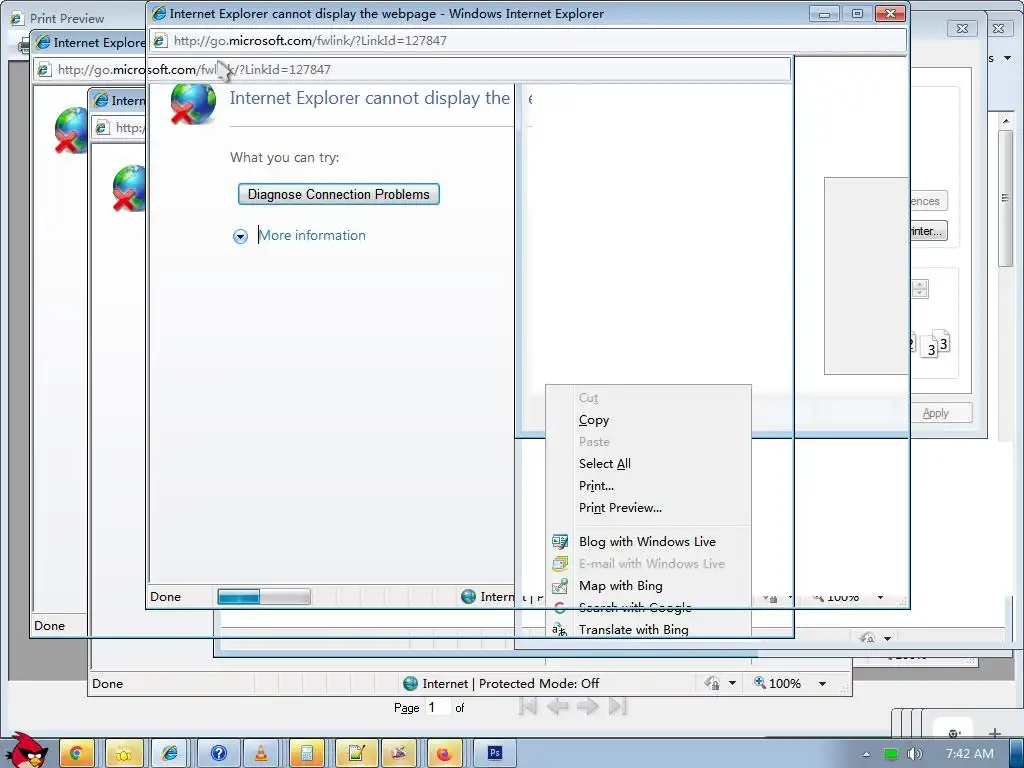Click page icon in frontmost address bar
1024x768 pixels.
pyautogui.click(x=160, y=40)
